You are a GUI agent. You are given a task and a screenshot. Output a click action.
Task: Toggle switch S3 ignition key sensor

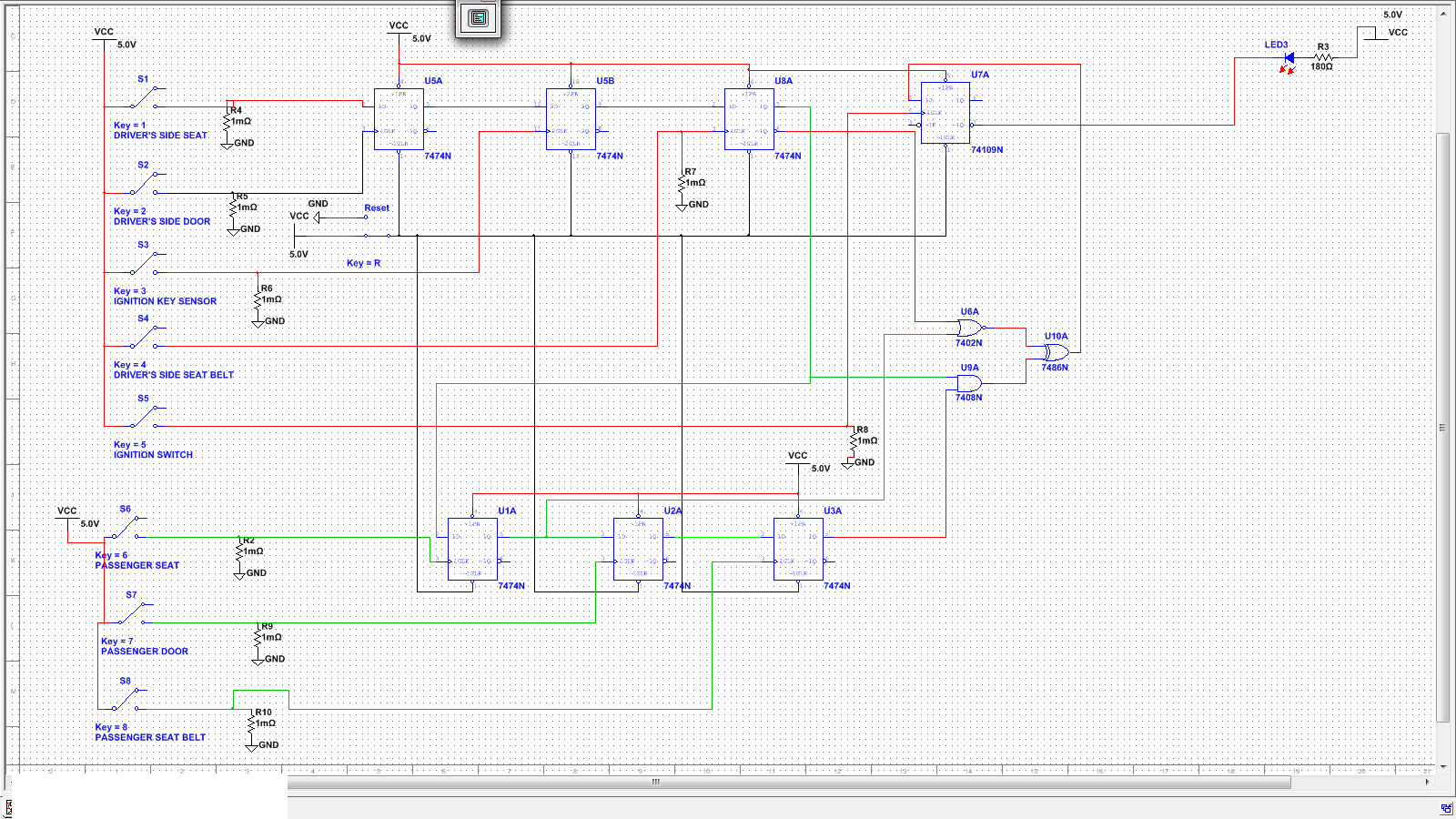point(146,263)
